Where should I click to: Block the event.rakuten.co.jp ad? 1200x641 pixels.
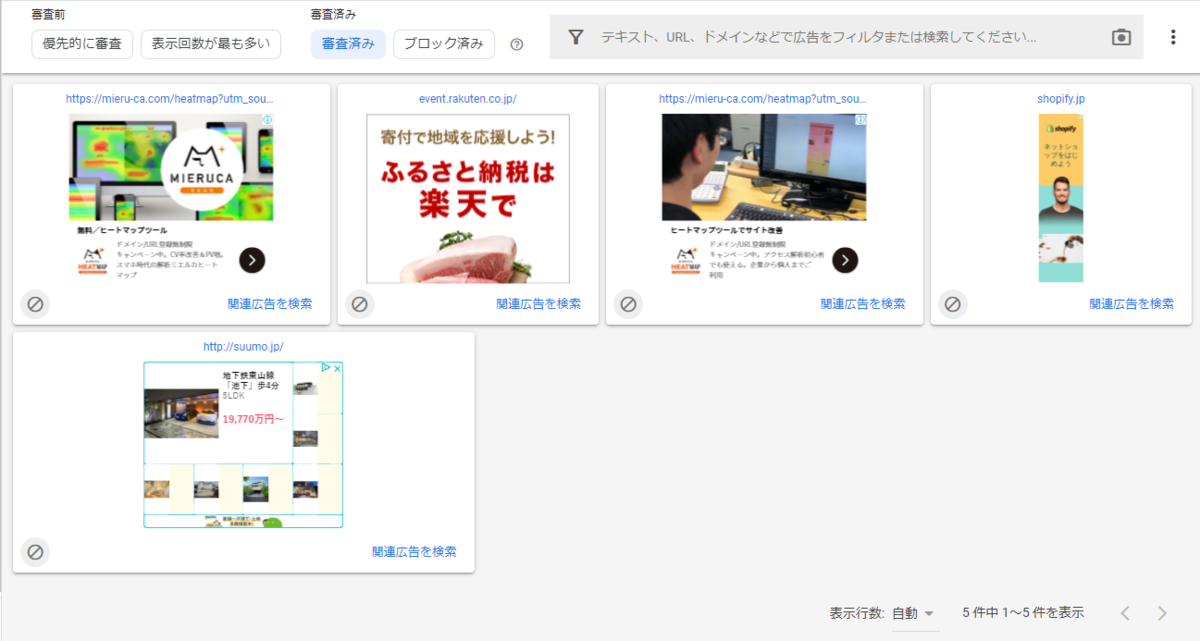click(x=359, y=304)
